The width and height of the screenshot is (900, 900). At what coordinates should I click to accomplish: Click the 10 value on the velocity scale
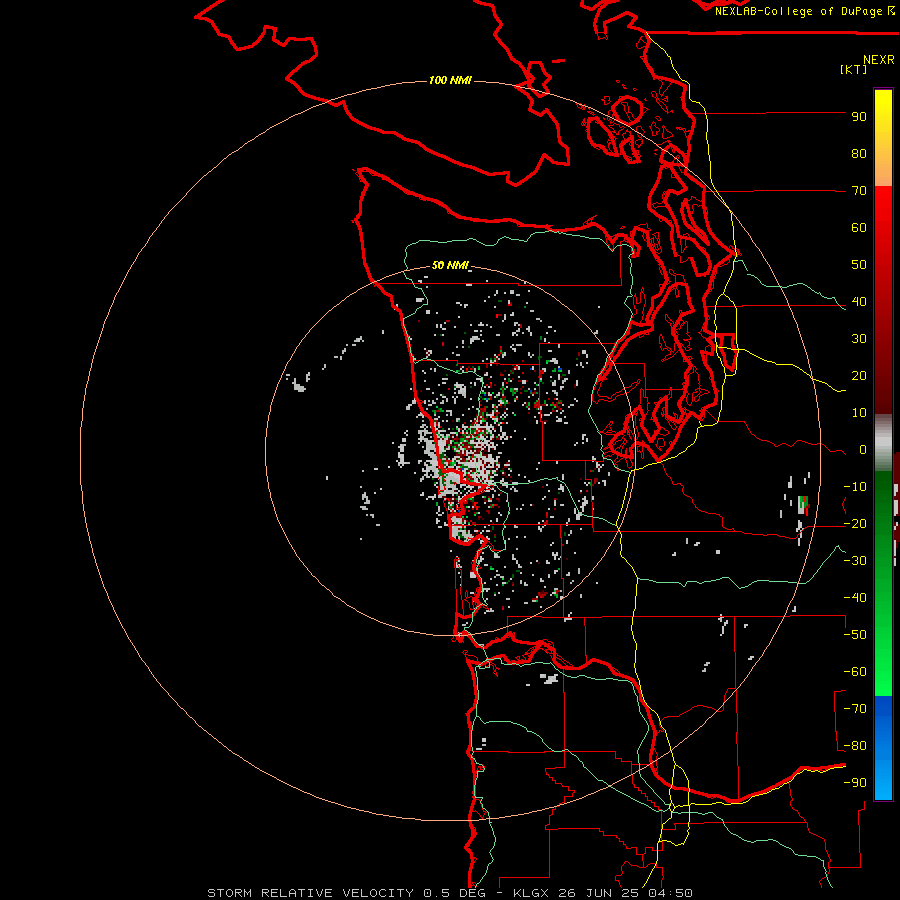tap(859, 413)
